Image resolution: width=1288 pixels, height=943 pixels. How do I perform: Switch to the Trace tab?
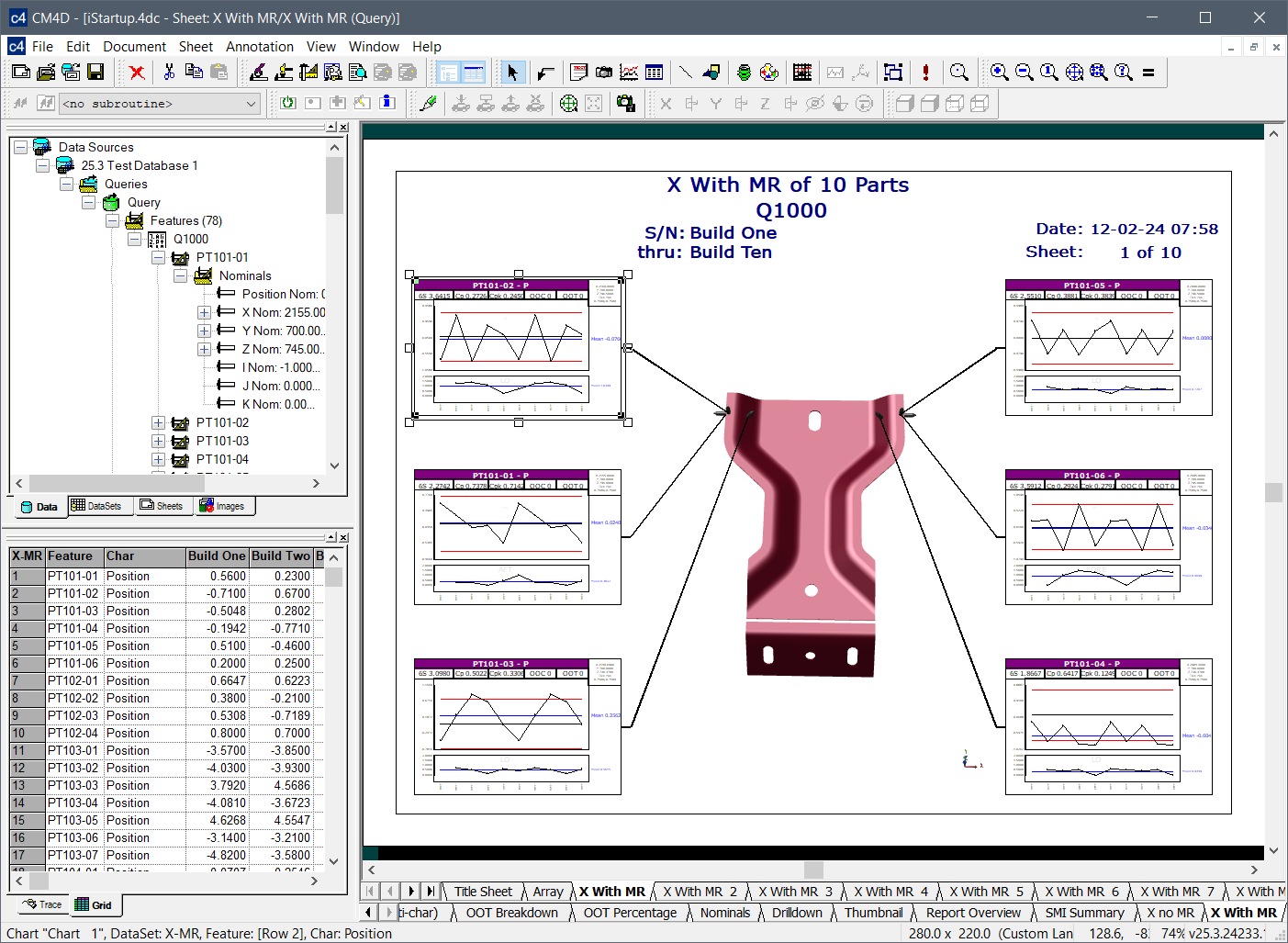(x=43, y=904)
